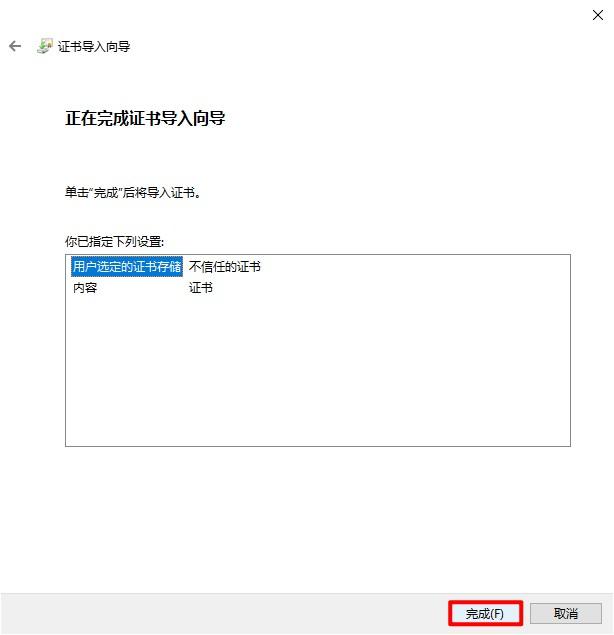Click the 证书导入向导 title text
This screenshot has height=635, width=614.
click(x=94, y=46)
